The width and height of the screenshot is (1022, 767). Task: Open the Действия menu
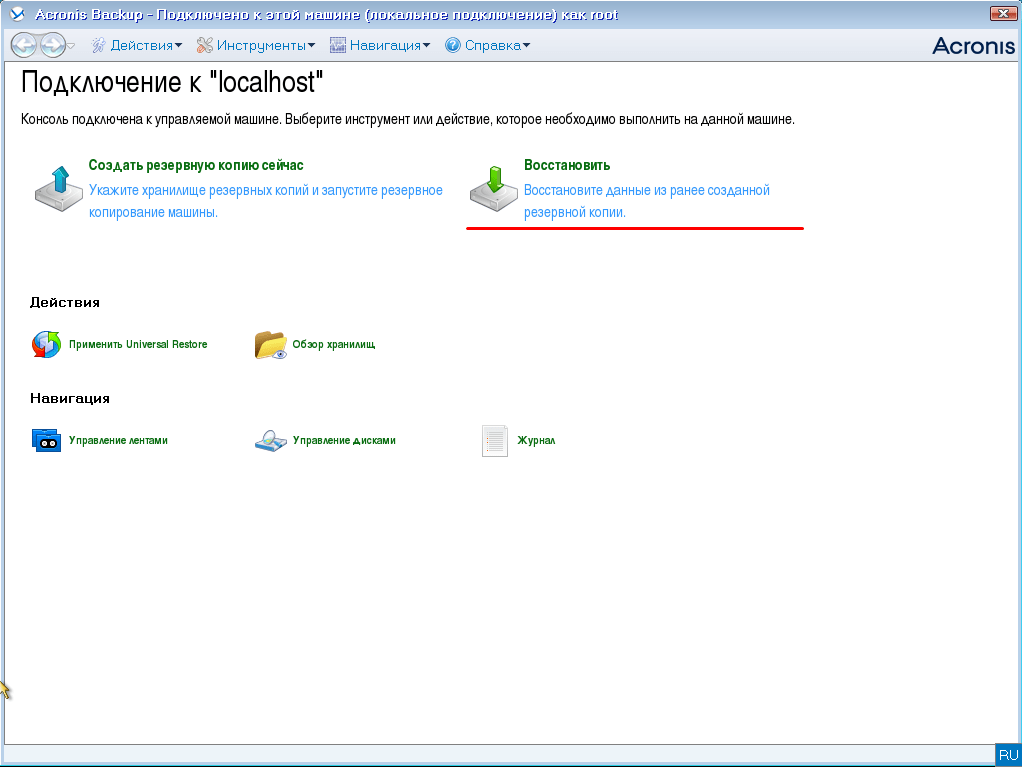click(137, 45)
